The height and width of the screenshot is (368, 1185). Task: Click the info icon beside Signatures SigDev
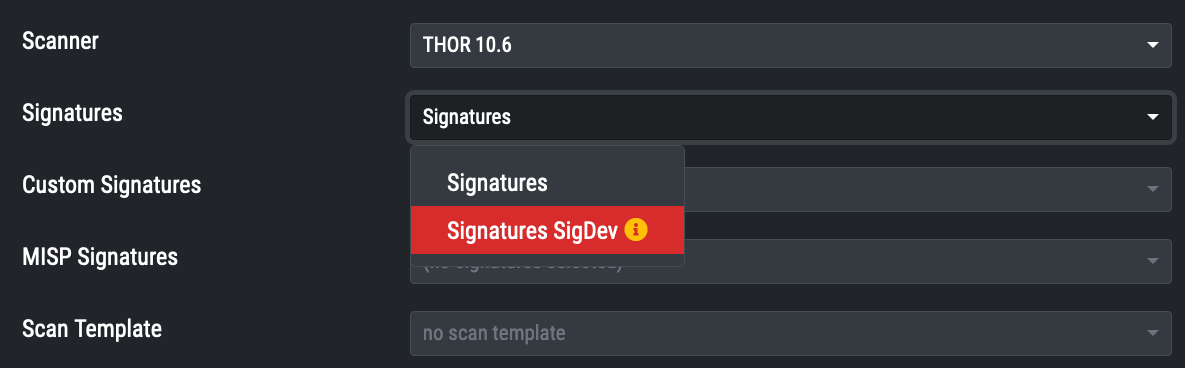tap(637, 230)
